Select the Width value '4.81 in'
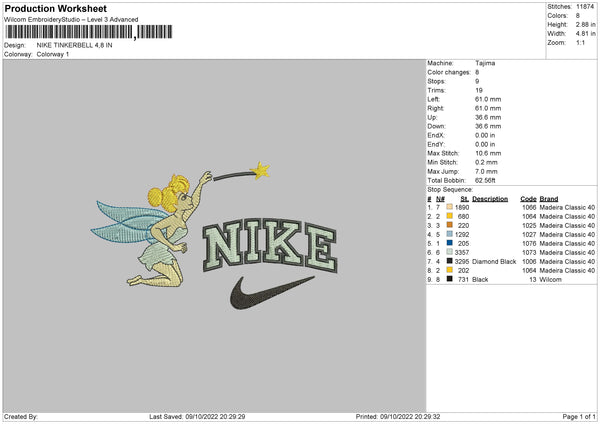Image resolution: width=600 pixels, height=424 pixels. [585, 34]
